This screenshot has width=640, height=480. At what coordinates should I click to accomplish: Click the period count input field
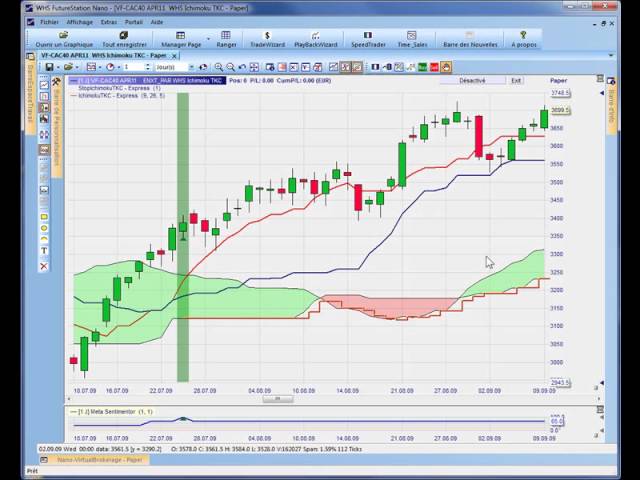[x=133, y=67]
